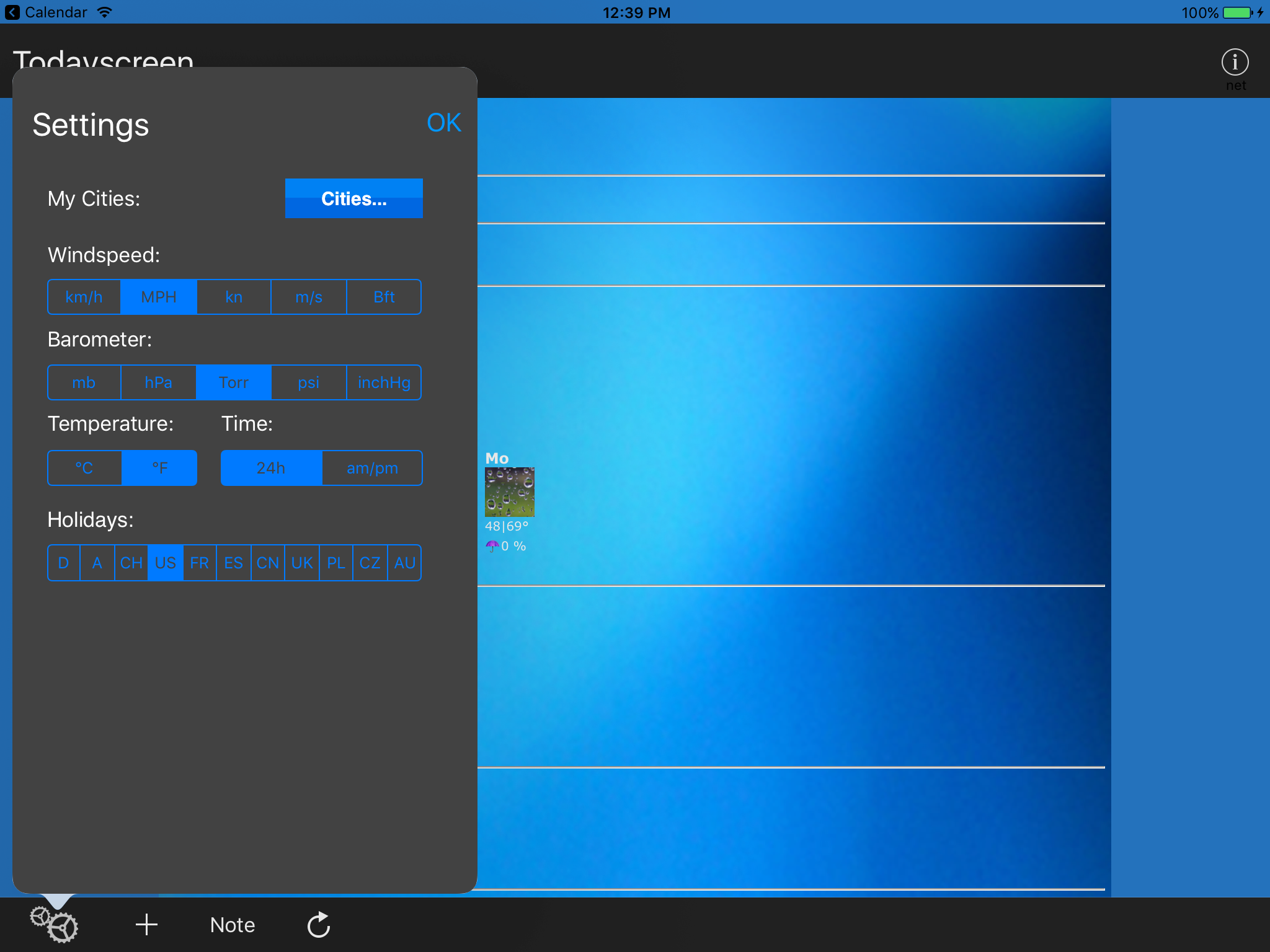Pick CH holidays segment

click(x=131, y=563)
